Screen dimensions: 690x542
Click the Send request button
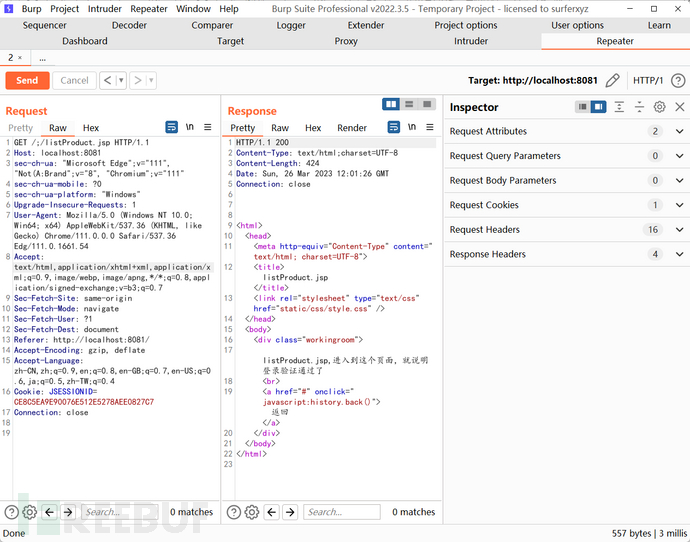pos(27,81)
